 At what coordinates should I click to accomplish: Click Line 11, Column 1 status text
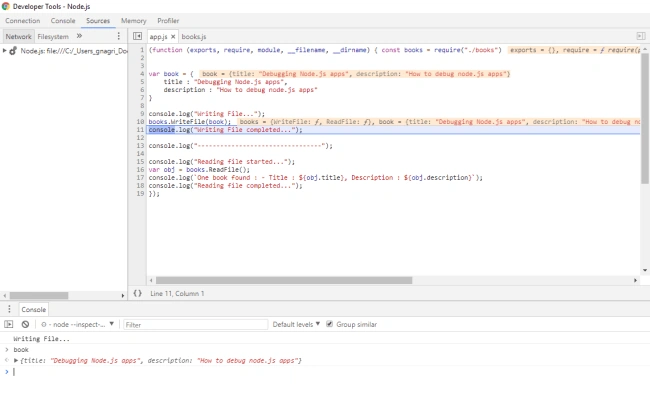pyautogui.click(x=177, y=294)
